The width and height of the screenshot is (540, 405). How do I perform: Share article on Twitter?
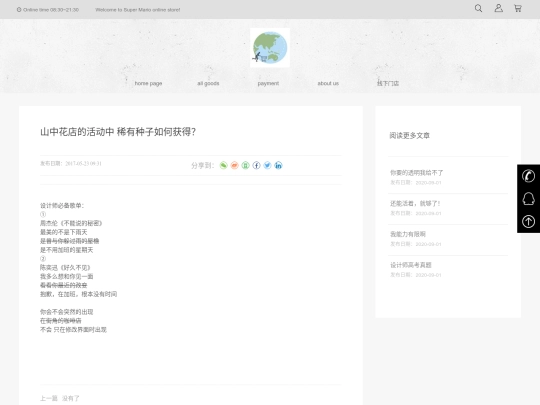pos(267,165)
